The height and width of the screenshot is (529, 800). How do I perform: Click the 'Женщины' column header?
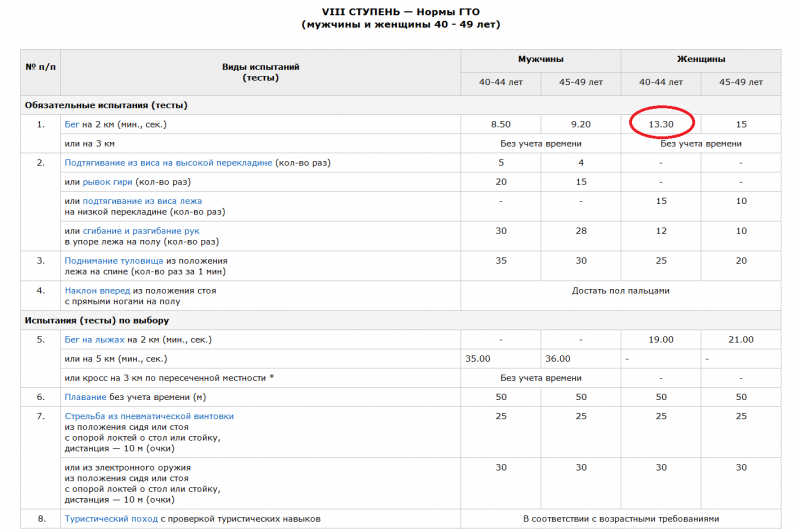point(700,60)
